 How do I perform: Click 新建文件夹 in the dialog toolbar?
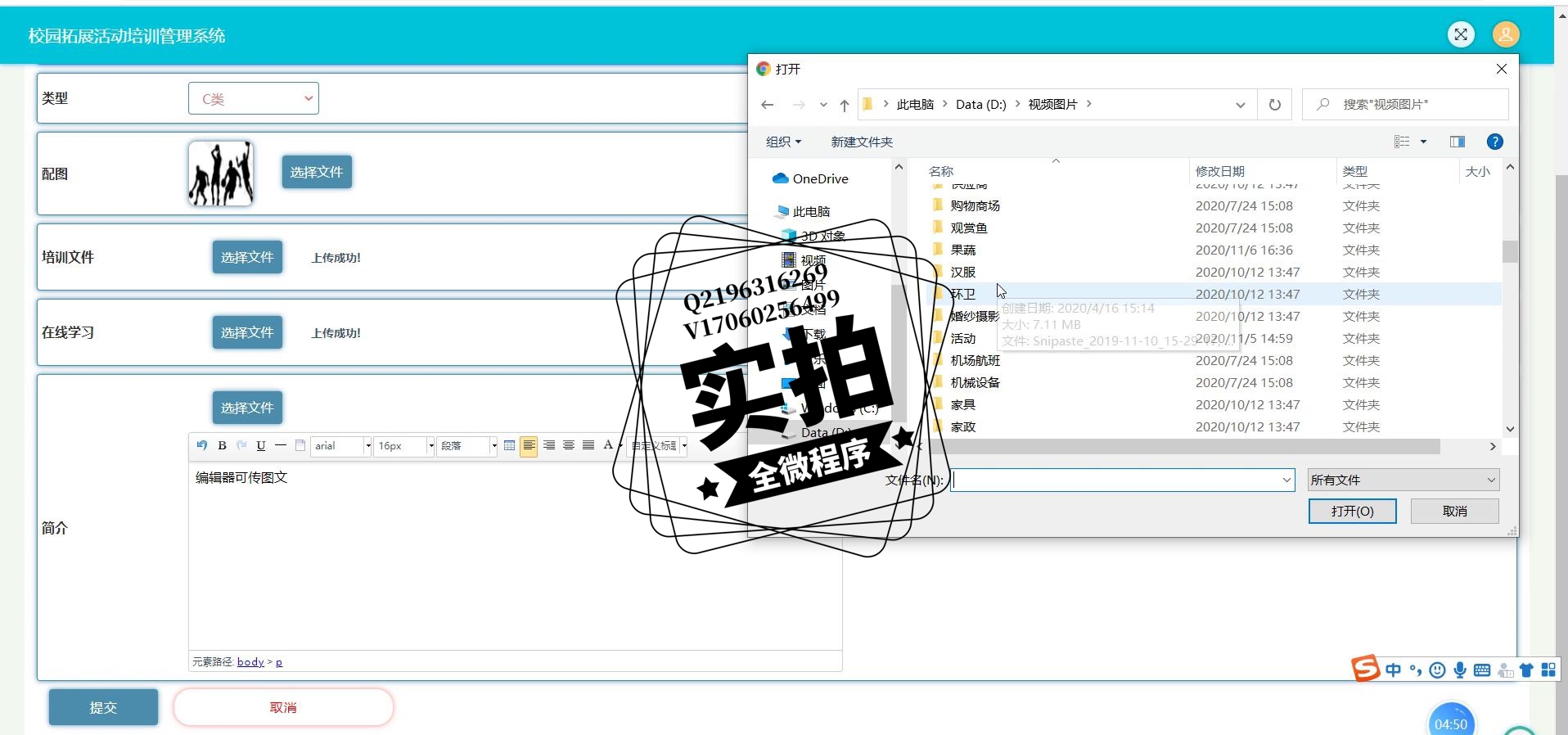pyautogui.click(x=862, y=142)
